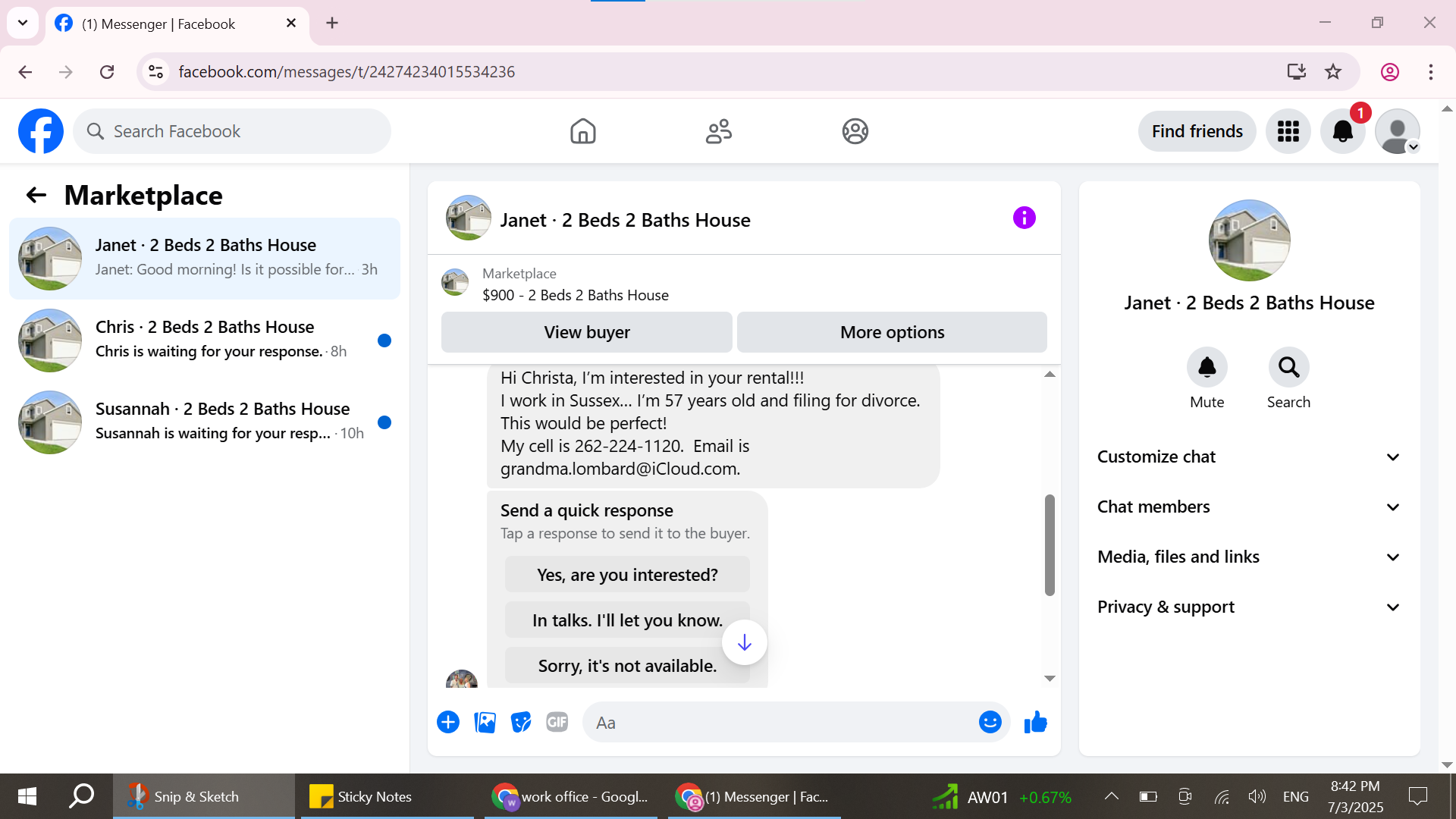Search within the conversation
Viewport: 1456px width, 819px height.
1288,368
